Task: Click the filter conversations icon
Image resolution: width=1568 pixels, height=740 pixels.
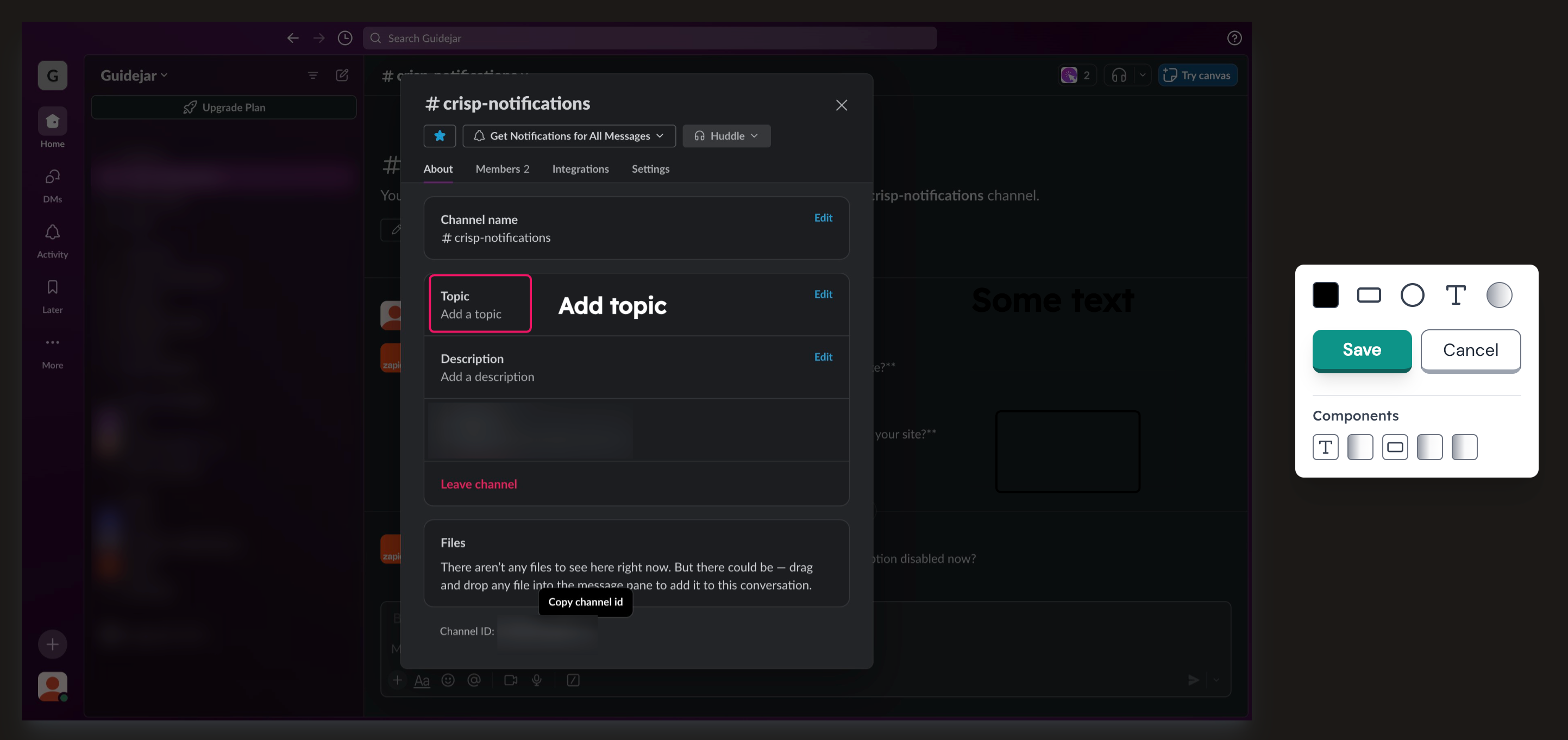Action: (313, 75)
